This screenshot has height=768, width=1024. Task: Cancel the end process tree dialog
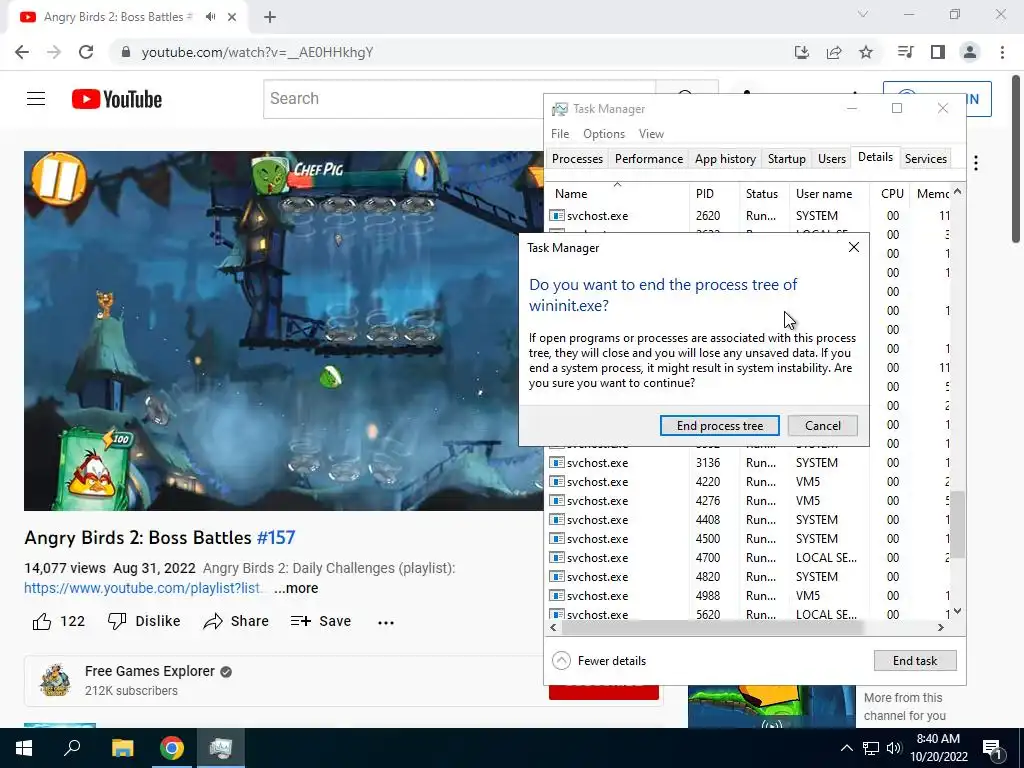click(x=823, y=426)
